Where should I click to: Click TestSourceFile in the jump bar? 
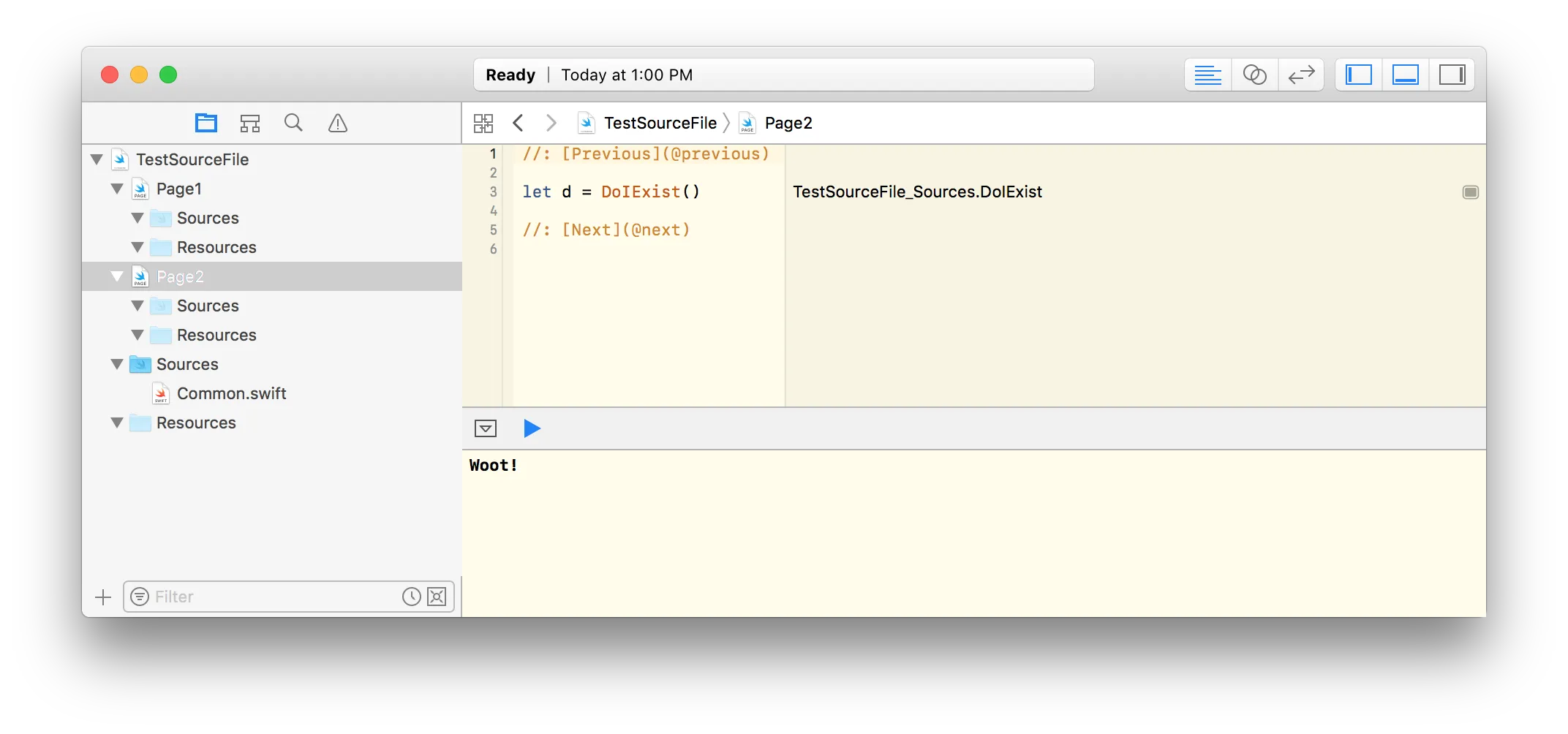tap(660, 123)
